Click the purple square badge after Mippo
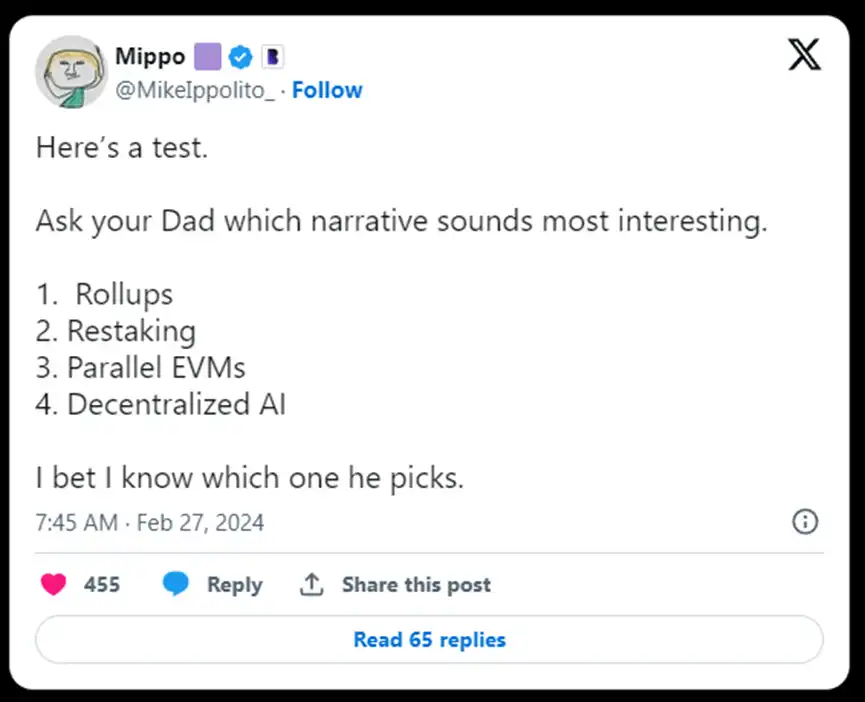Screen dimensions: 865x702 [x=208, y=56]
